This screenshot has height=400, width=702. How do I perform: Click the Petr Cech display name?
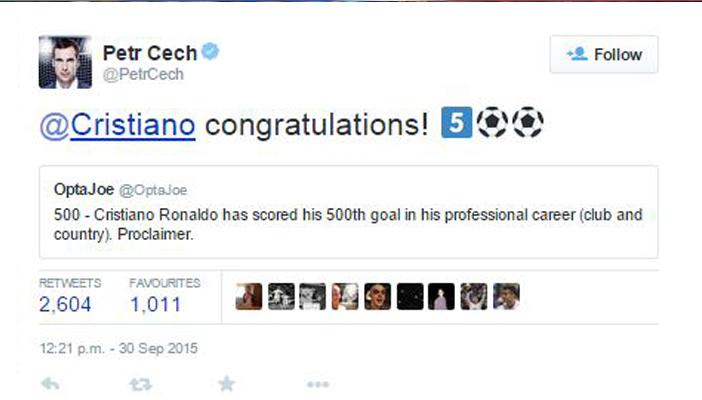pyautogui.click(x=148, y=52)
